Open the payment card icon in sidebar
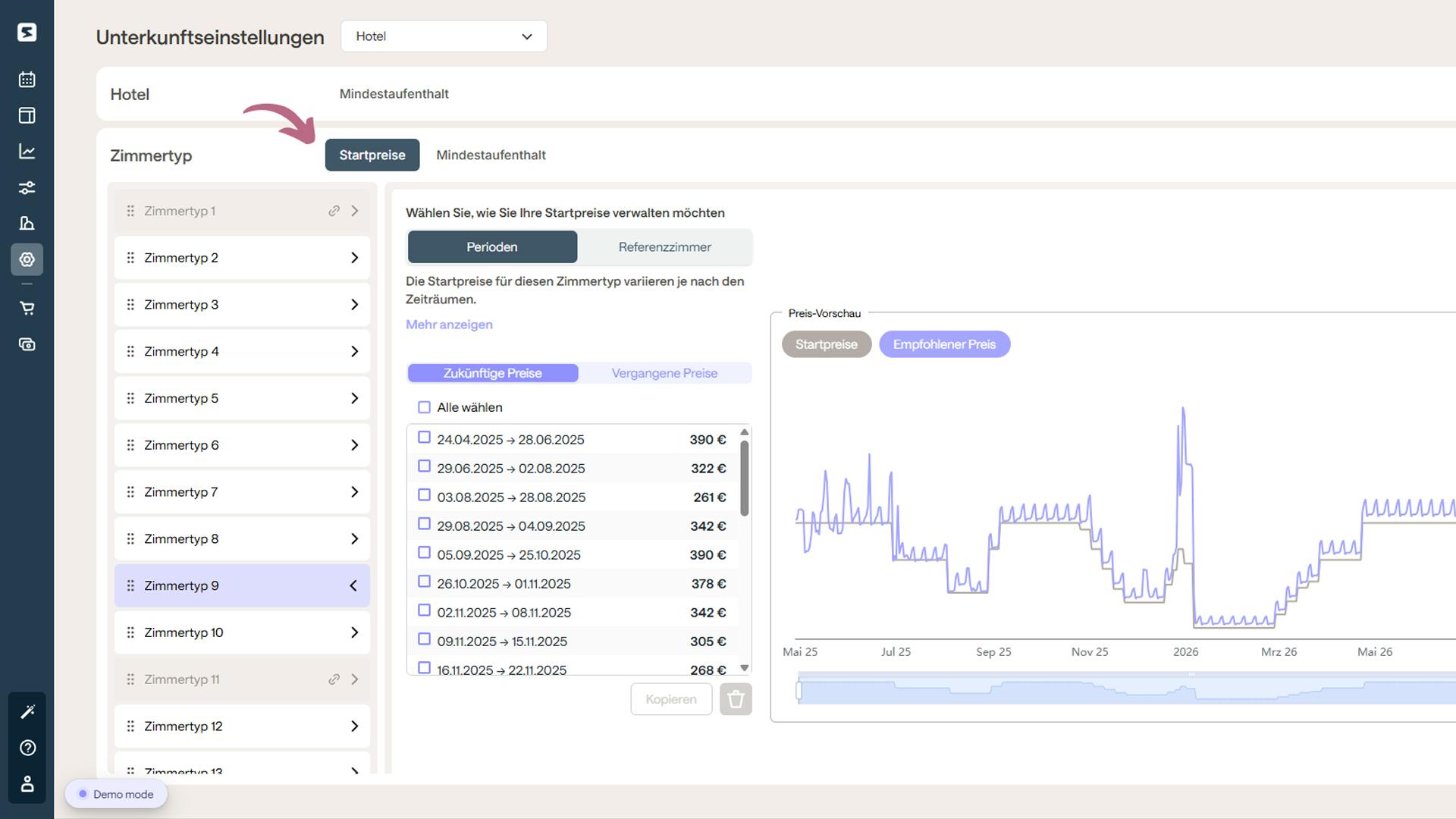This screenshot has height=819, width=1456. (27, 344)
